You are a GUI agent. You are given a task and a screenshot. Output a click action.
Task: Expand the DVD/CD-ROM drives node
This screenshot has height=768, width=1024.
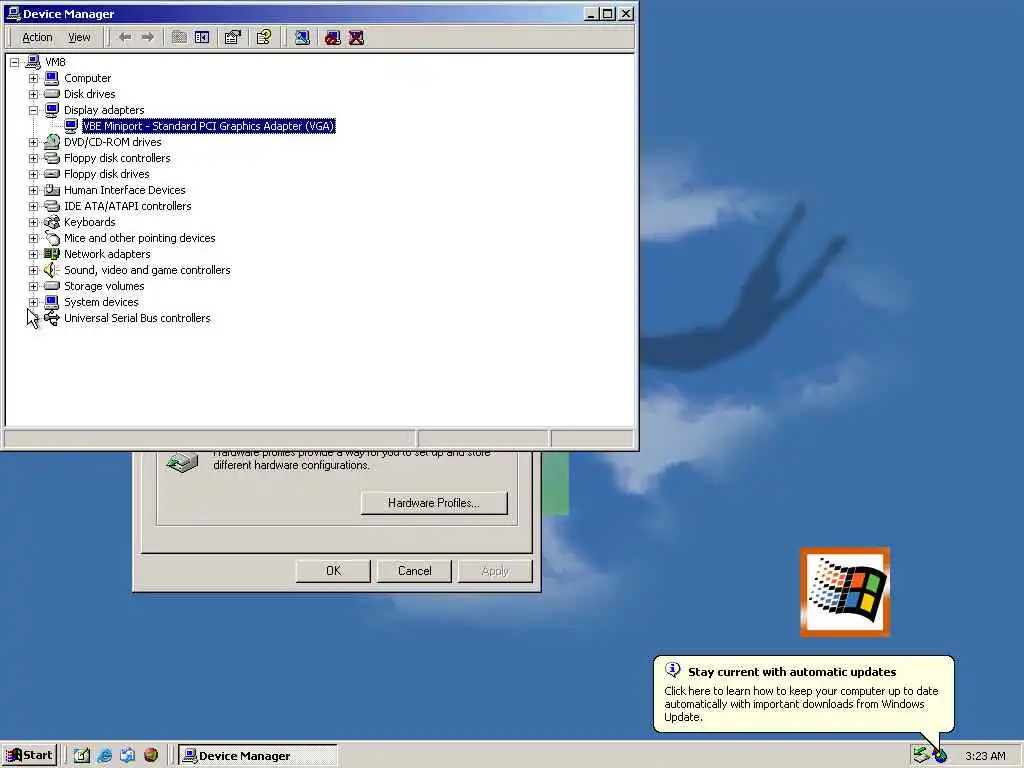pyautogui.click(x=33, y=142)
